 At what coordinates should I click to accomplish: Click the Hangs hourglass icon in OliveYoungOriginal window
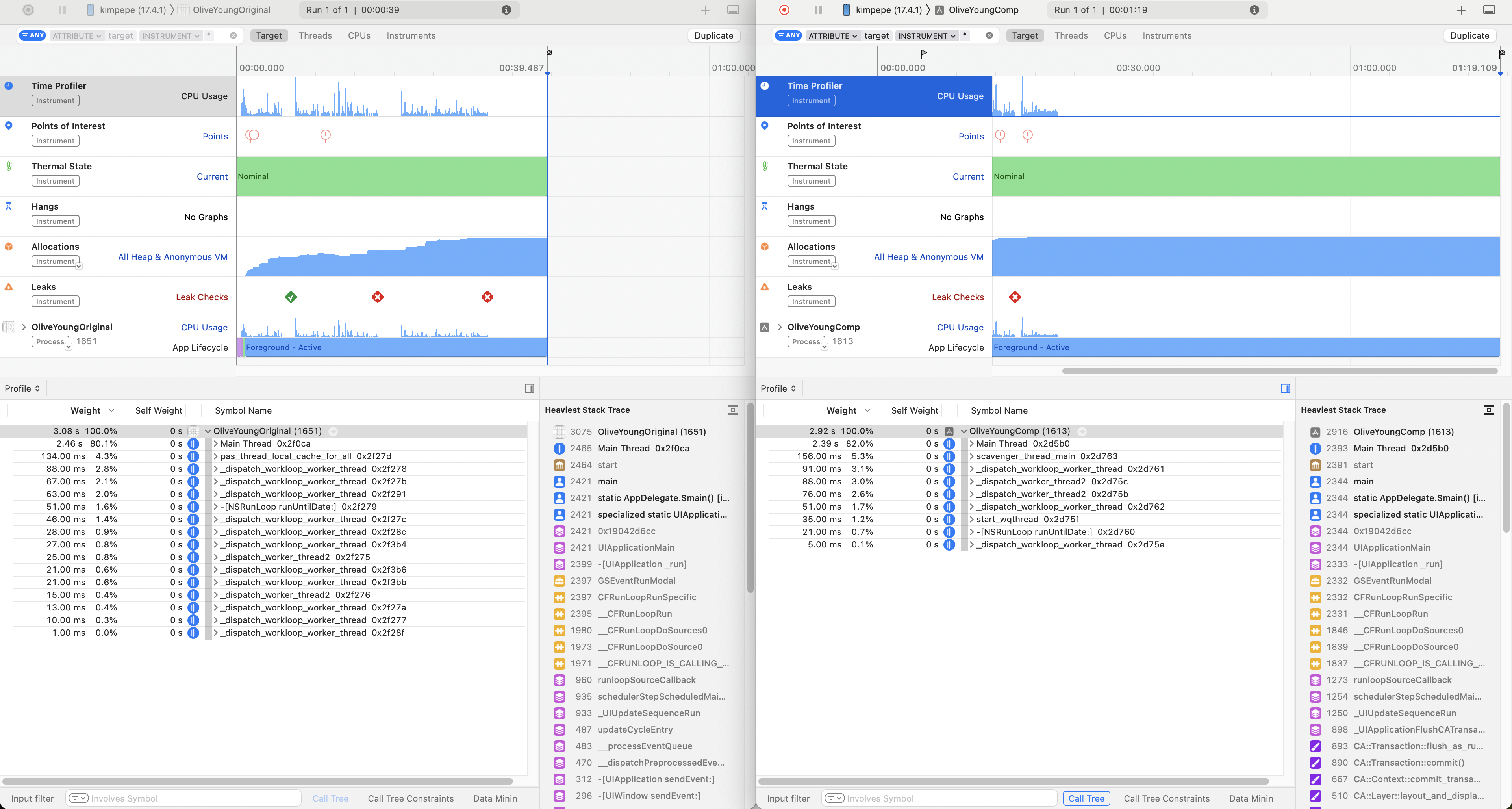pos(9,206)
